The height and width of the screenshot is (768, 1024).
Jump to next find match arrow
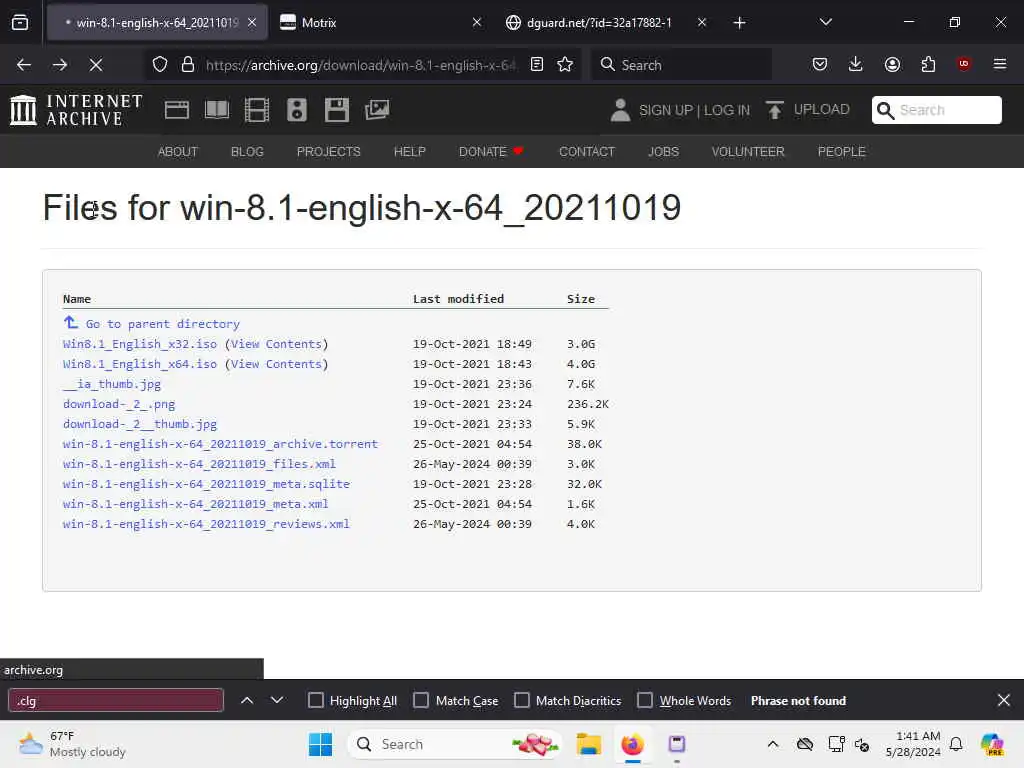pos(277,700)
